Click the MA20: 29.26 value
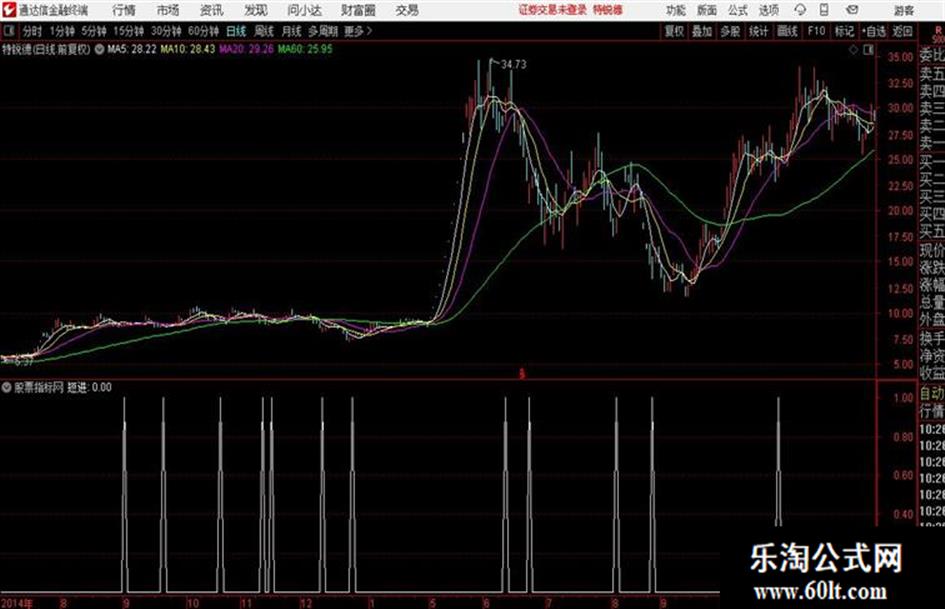The image size is (945, 609). pos(246,49)
